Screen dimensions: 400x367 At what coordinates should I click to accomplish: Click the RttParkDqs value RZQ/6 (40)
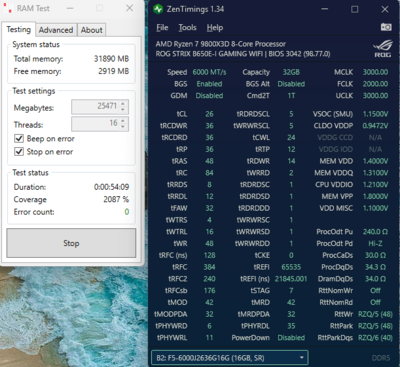click(375, 338)
